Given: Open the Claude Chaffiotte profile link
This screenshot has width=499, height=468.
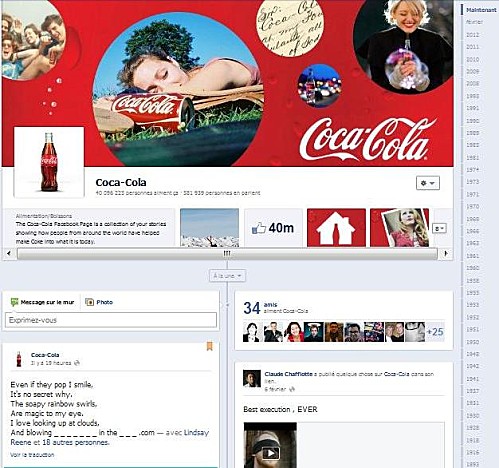Looking at the screenshot, I should [288, 374].
